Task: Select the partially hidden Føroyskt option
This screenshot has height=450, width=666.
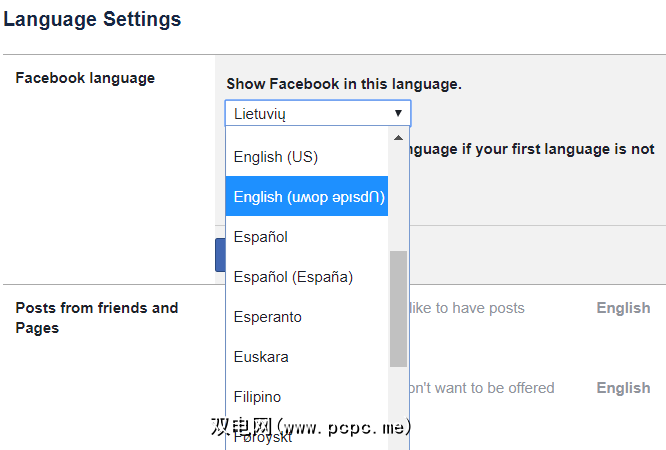Action: point(263,437)
